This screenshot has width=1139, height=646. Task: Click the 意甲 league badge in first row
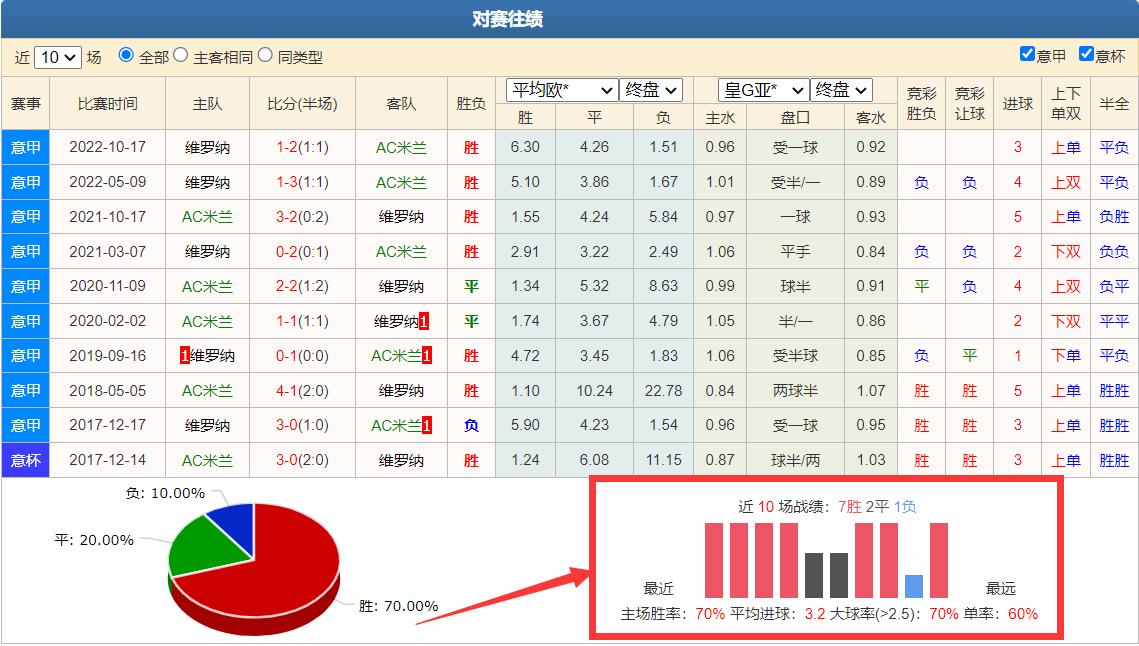pos(24,147)
